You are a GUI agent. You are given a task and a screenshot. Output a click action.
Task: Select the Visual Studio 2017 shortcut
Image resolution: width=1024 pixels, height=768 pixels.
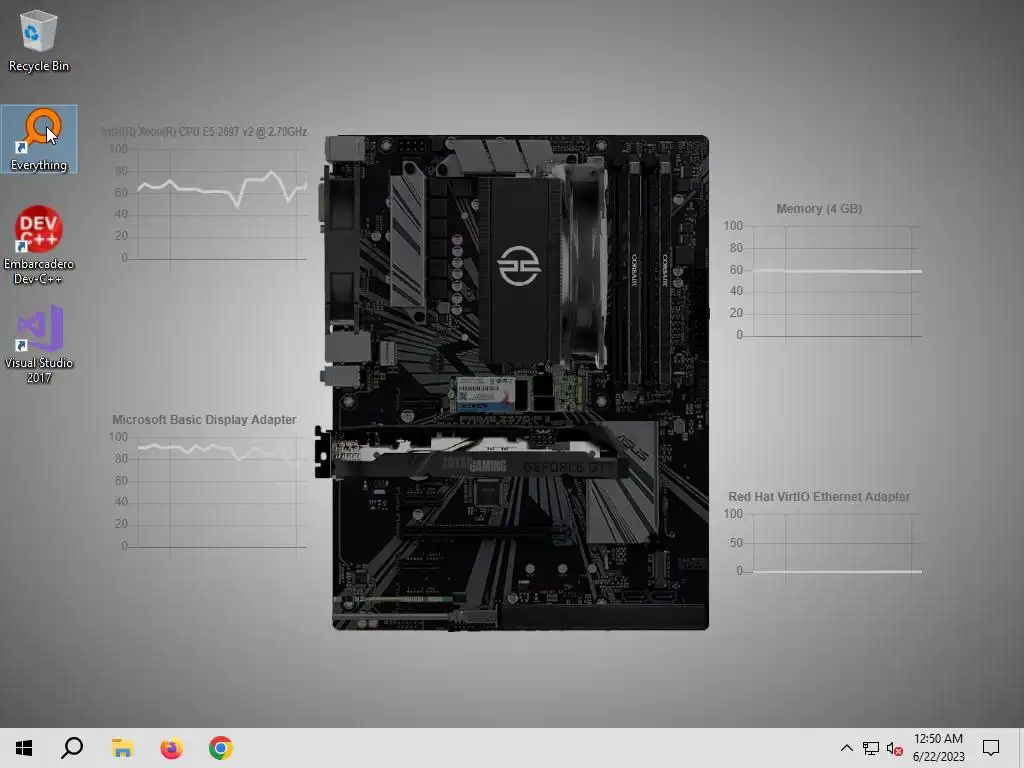[x=39, y=344]
